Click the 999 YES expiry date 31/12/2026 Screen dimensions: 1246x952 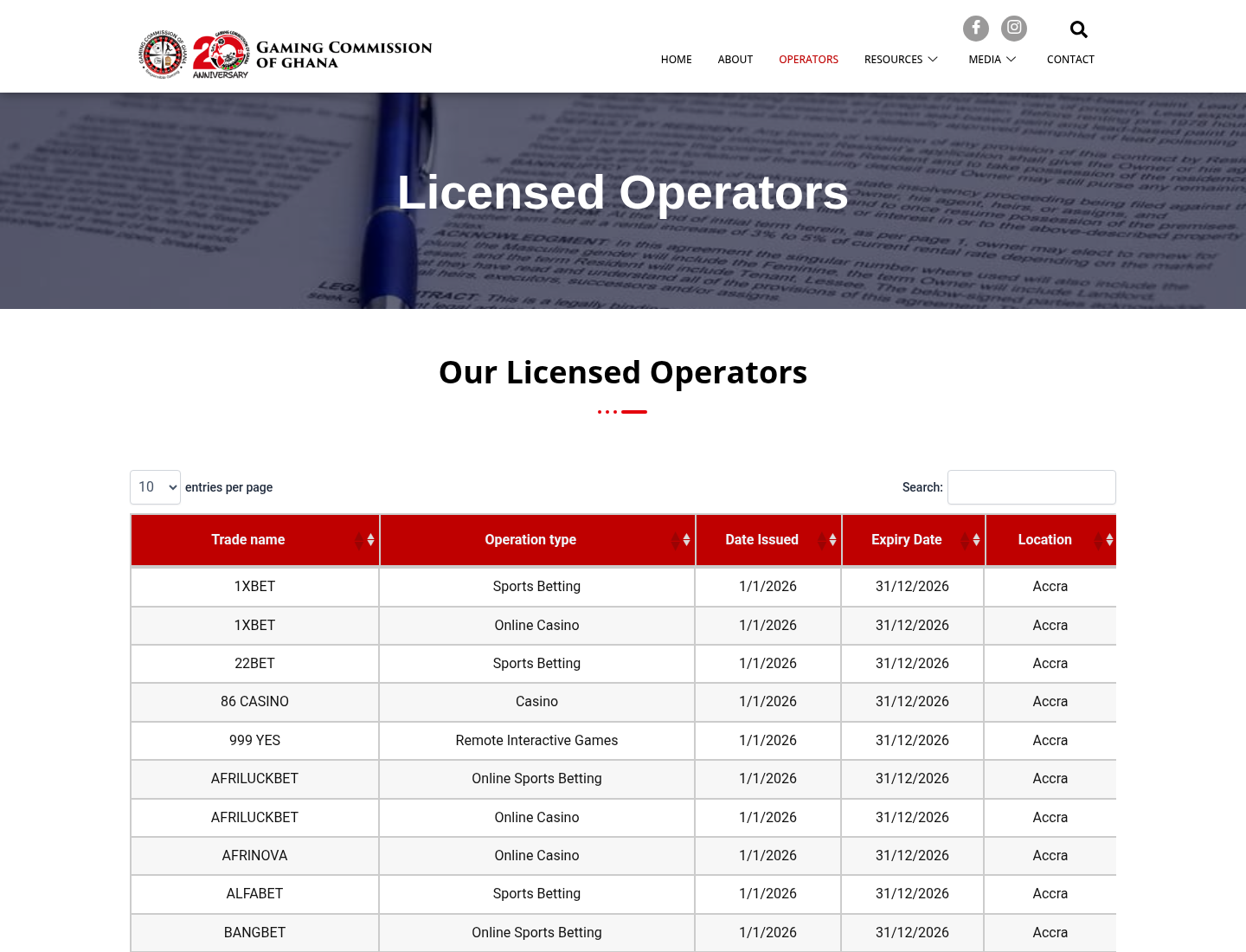coord(912,741)
